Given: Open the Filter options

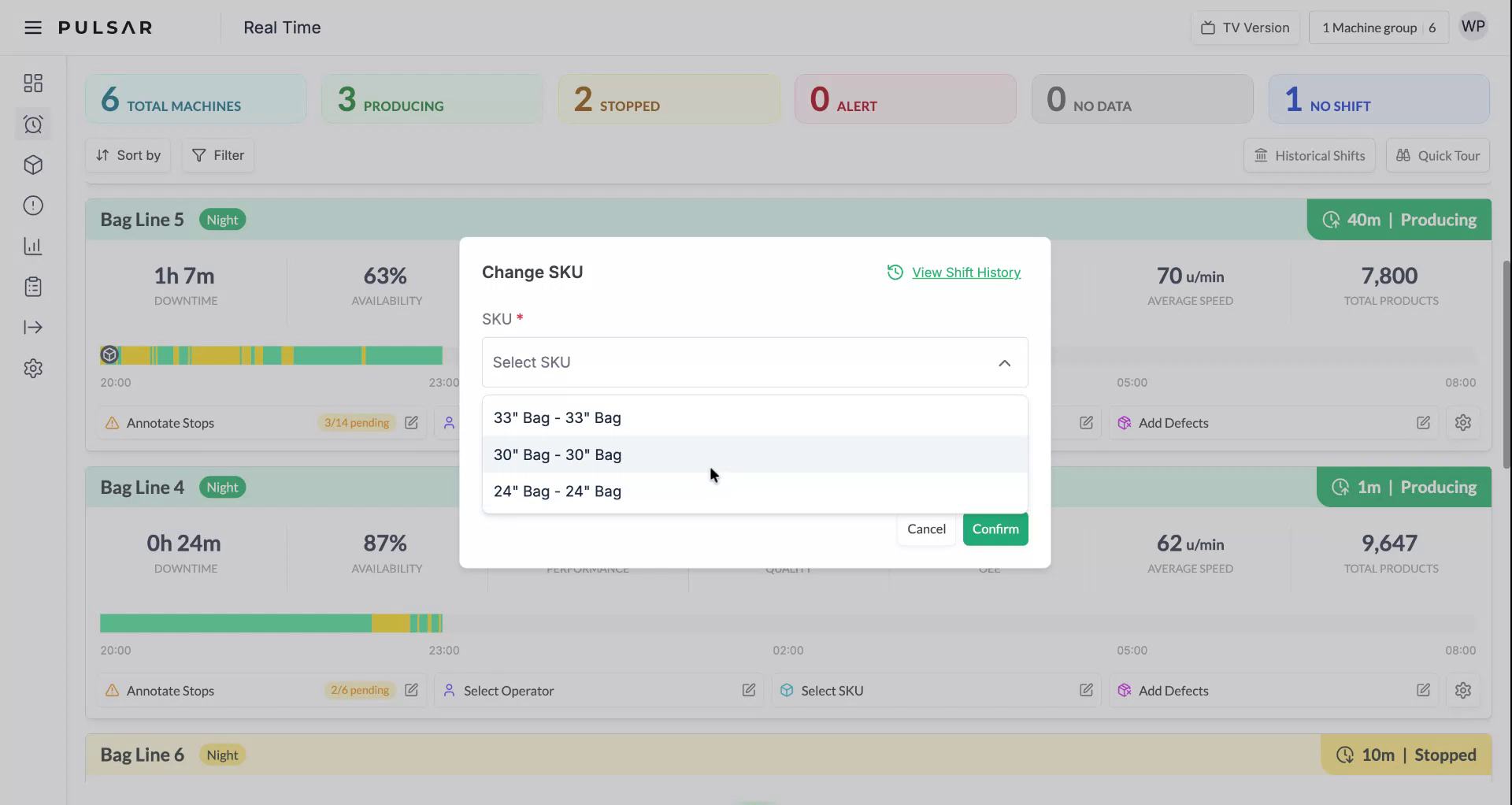Looking at the screenshot, I should coord(217,155).
